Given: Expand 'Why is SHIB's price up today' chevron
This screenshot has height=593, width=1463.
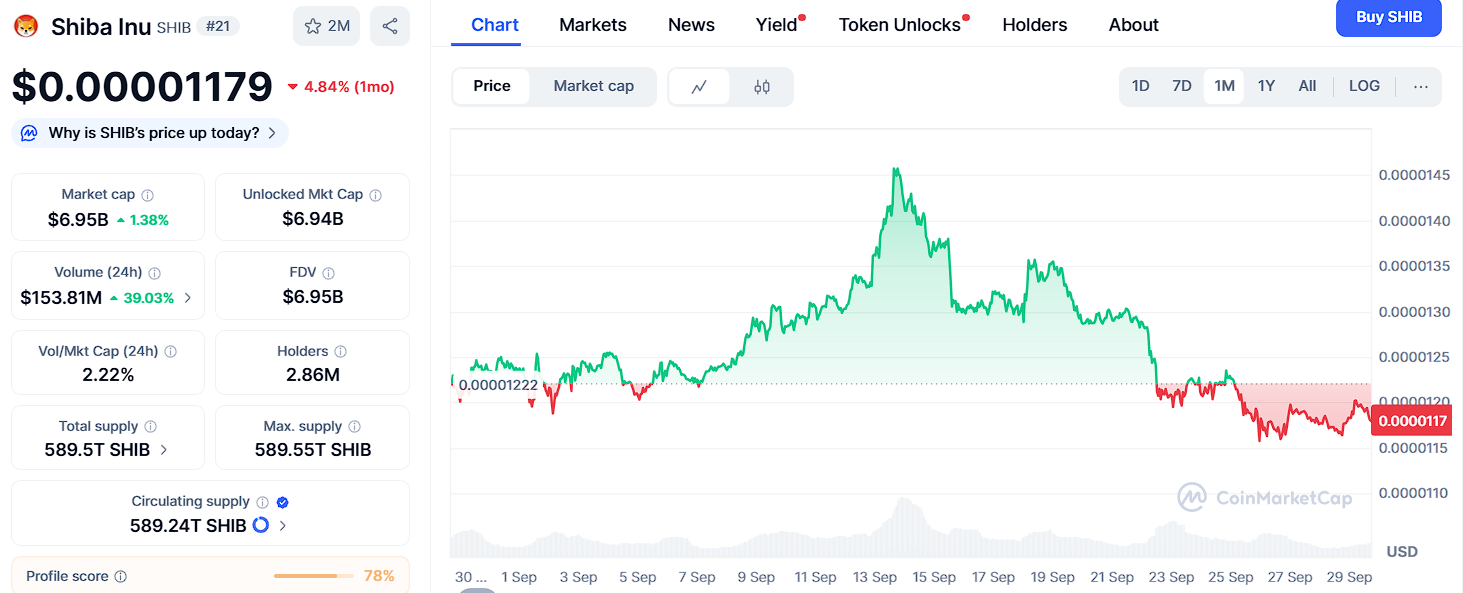Looking at the screenshot, I should pos(272,133).
